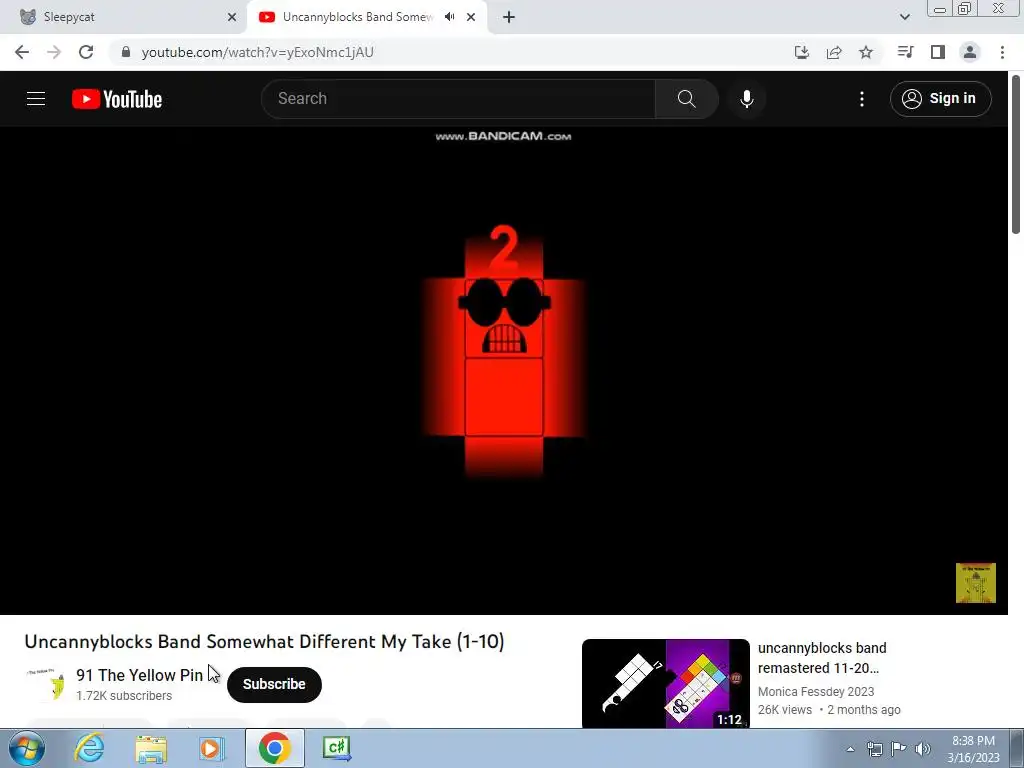Select the Uncannyblocks Band YouTube tab
This screenshot has width=1024, height=768.
[x=357, y=17]
